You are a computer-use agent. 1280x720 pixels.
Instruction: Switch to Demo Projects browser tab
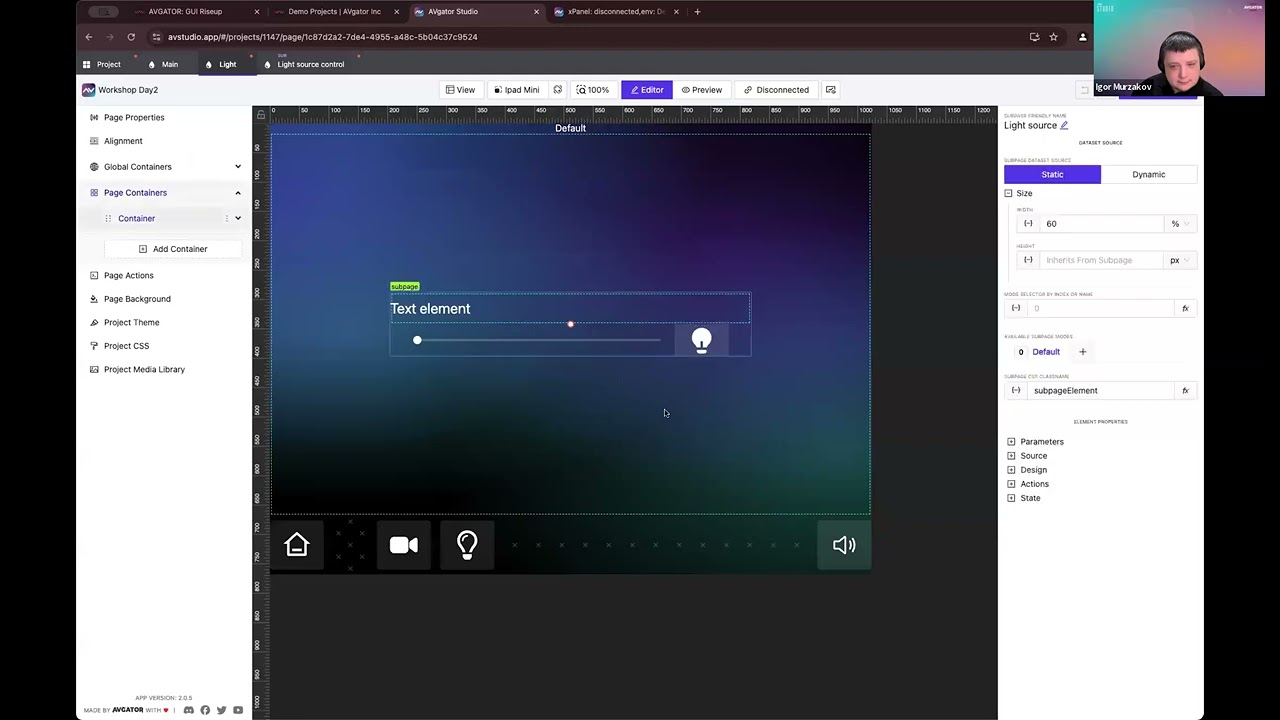point(335,12)
